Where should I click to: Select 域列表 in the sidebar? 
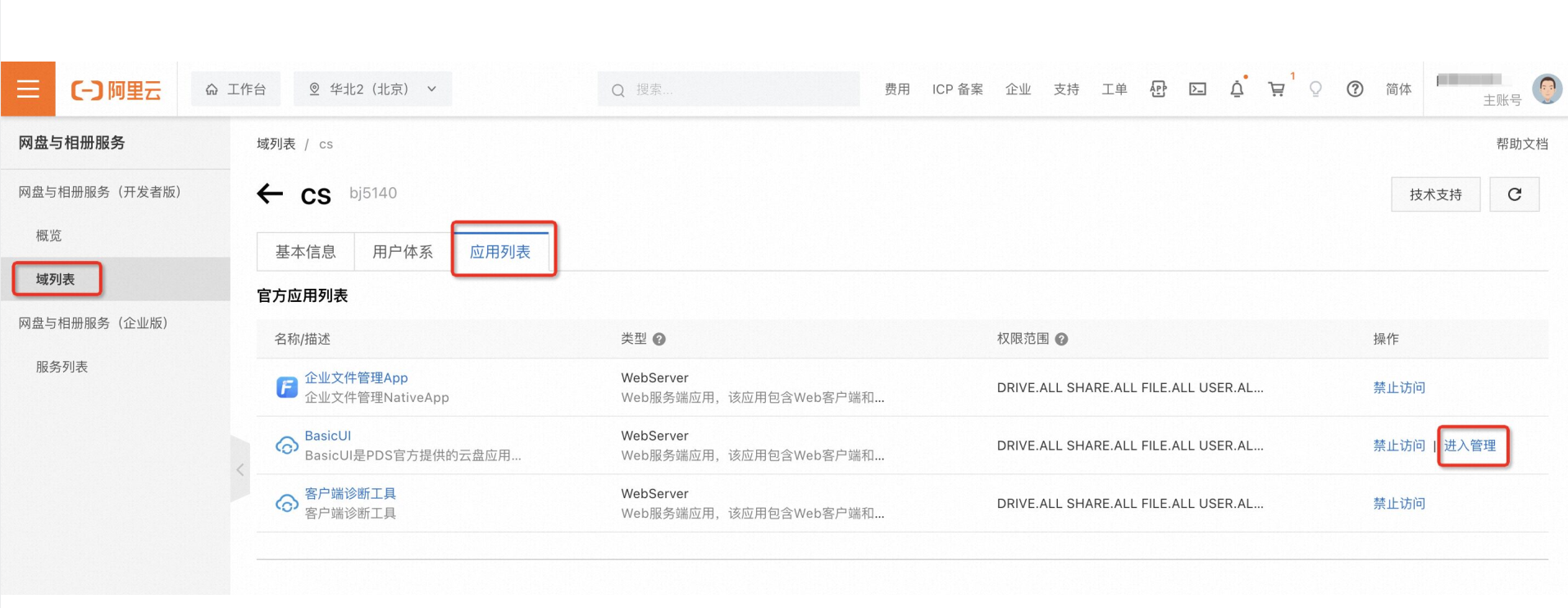(55, 279)
